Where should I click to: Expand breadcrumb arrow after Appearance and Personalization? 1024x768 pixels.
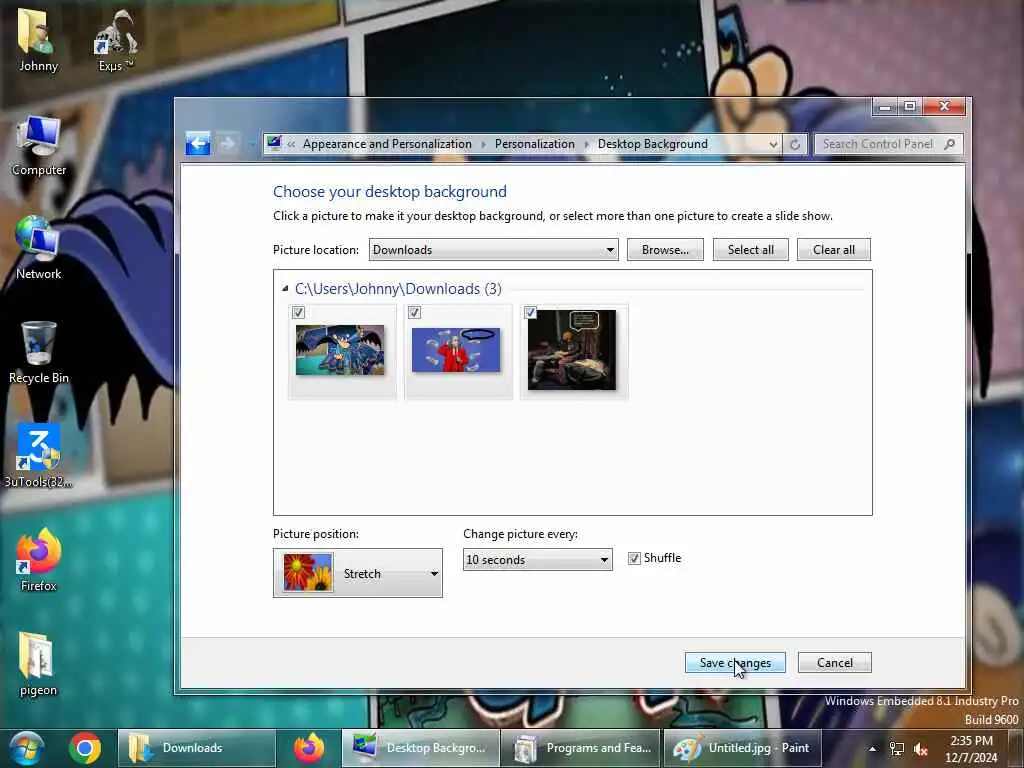483,144
